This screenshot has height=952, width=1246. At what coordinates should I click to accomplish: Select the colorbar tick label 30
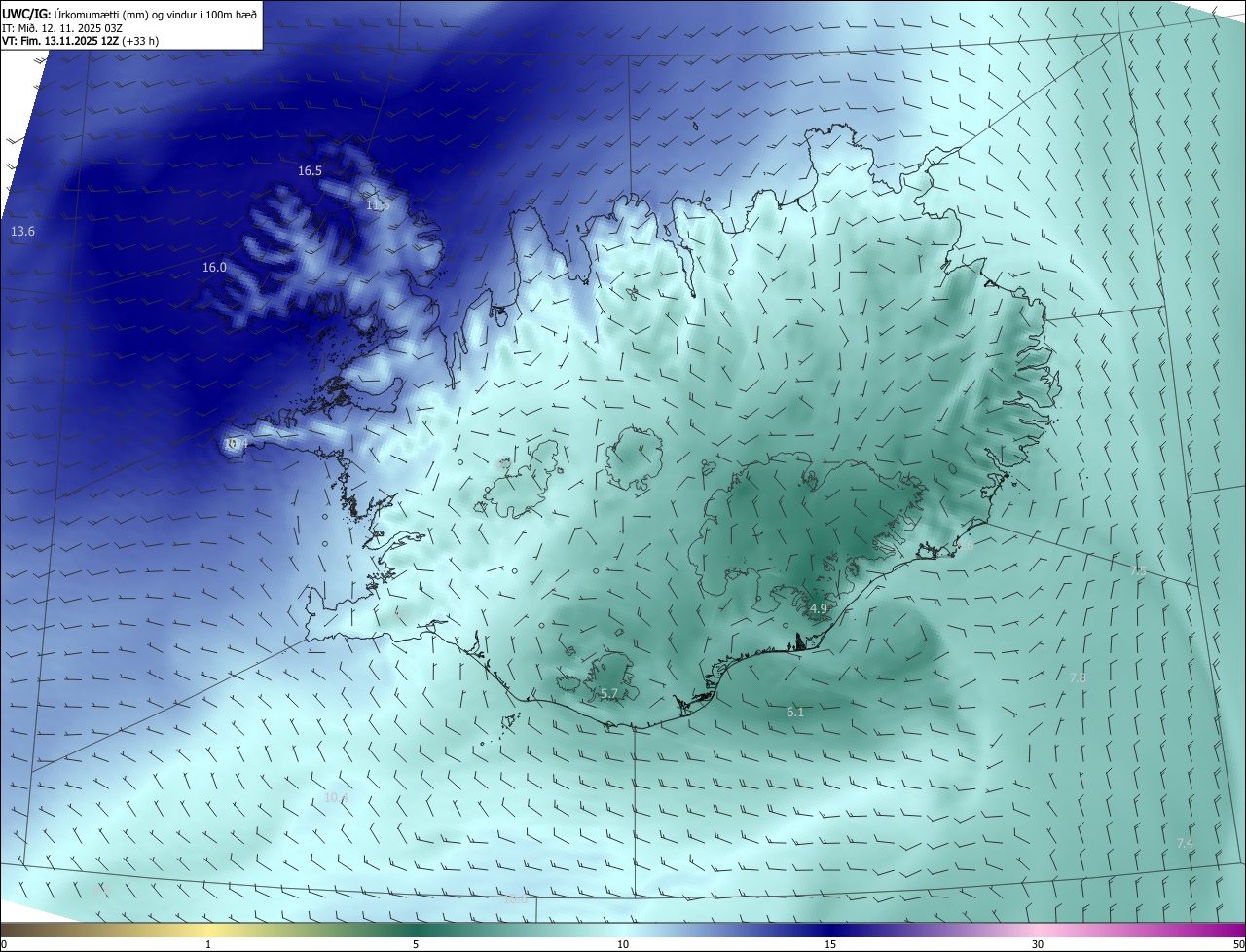1038,944
